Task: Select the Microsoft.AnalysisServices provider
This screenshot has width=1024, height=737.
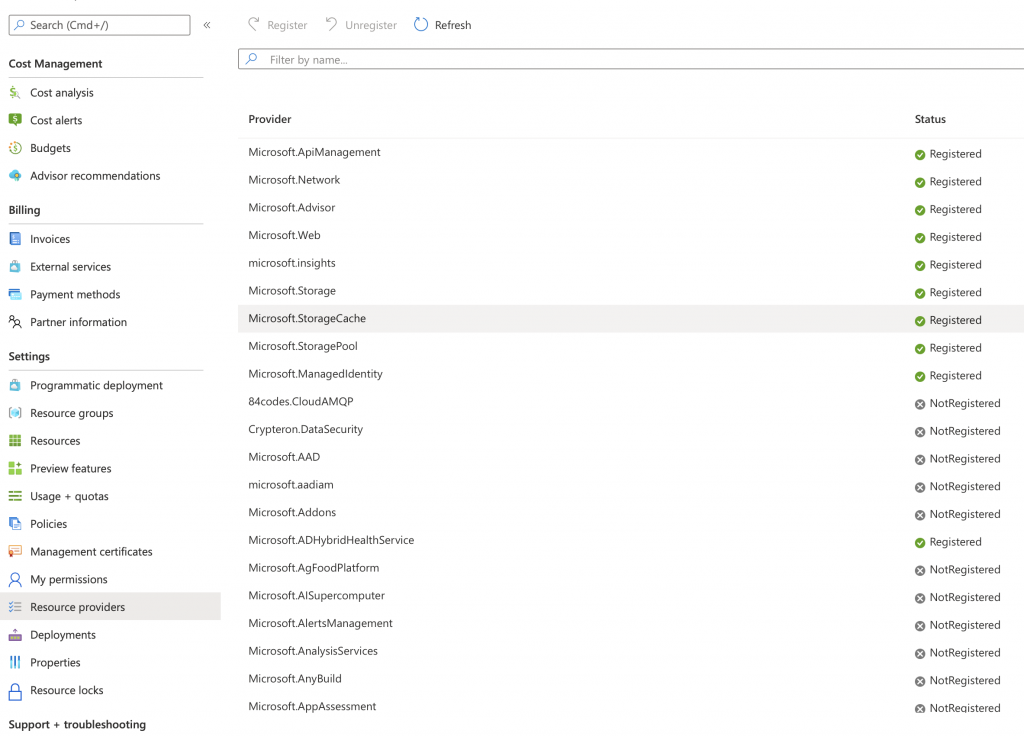Action: pyautogui.click(x=313, y=651)
